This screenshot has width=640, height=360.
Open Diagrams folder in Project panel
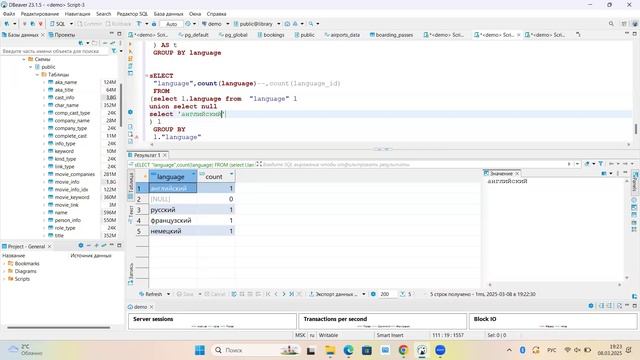pos(22,271)
